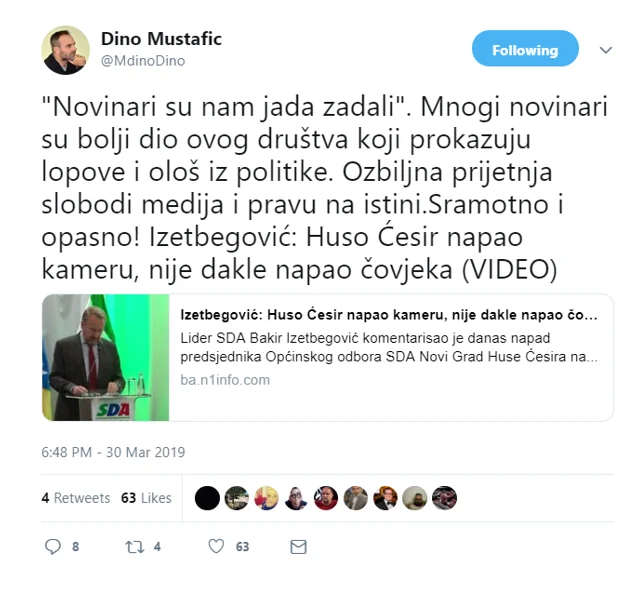Click liker avatar with red shirt

326,498
